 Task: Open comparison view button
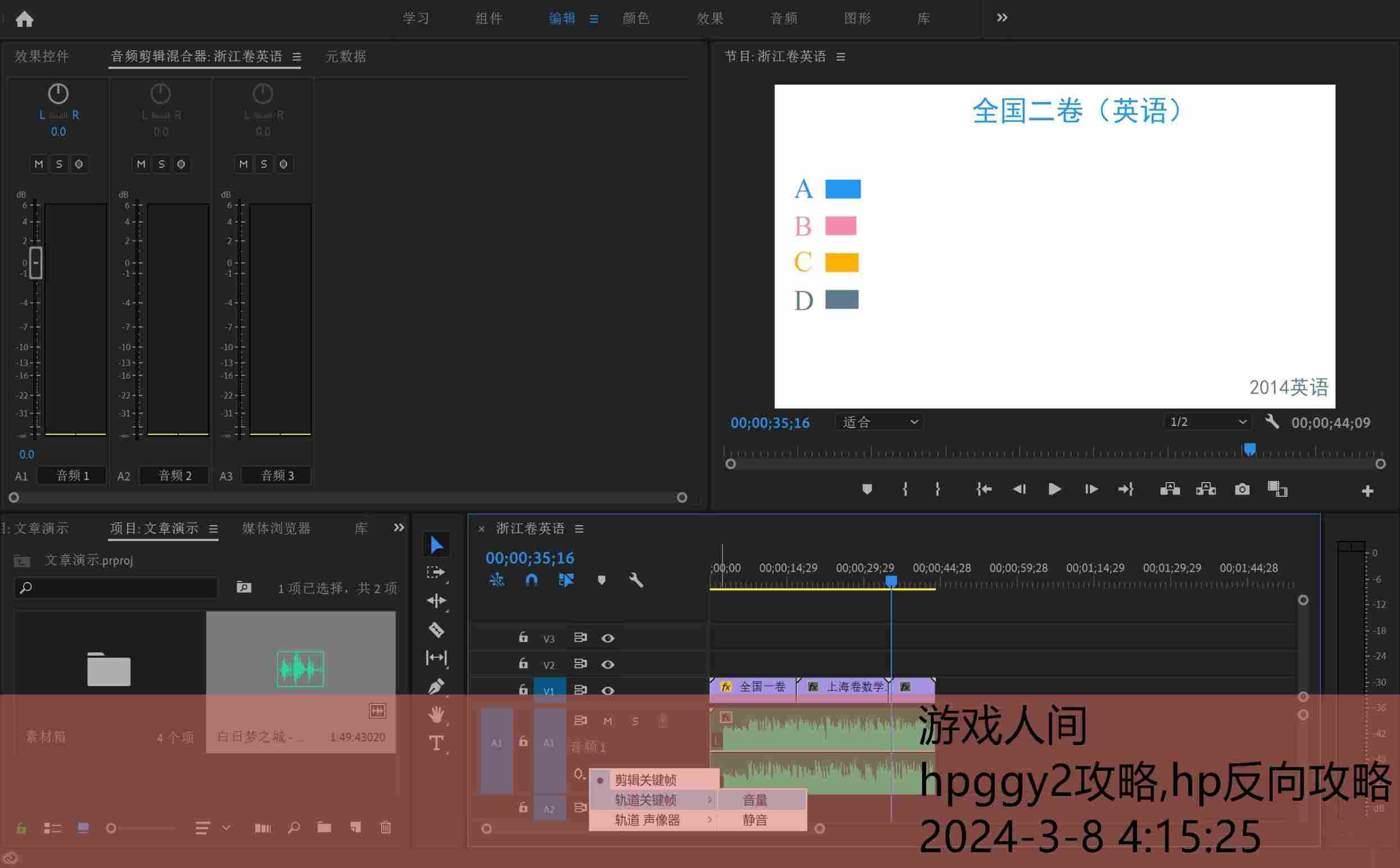1277,489
